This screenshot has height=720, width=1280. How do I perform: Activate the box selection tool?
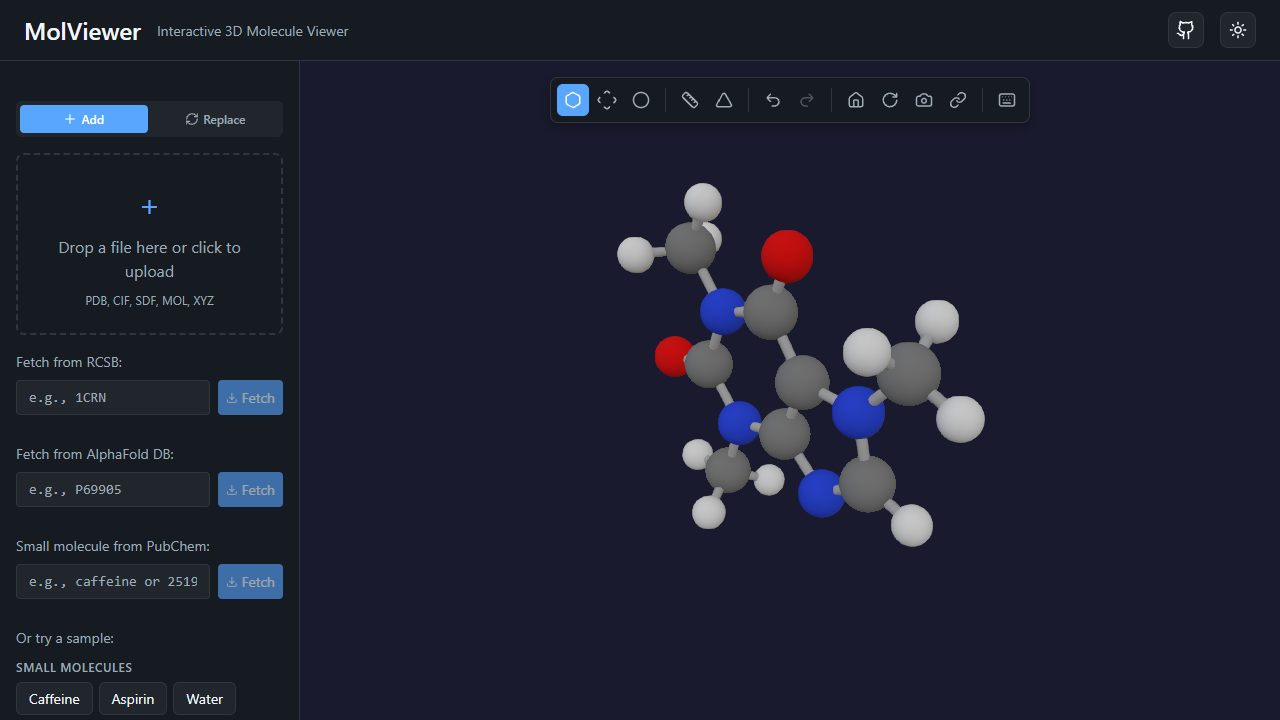coord(607,100)
